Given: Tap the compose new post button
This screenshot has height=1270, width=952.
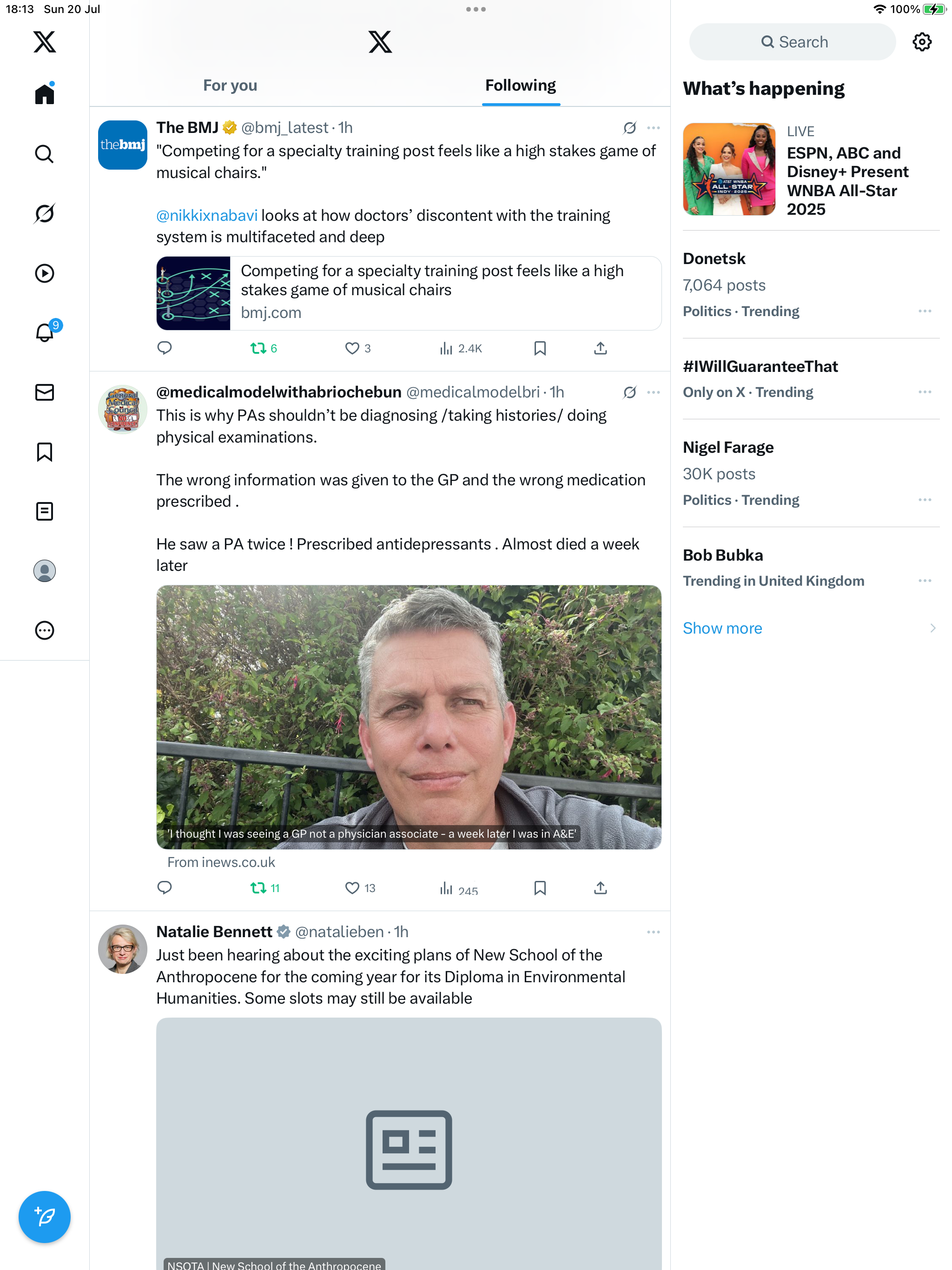Looking at the screenshot, I should point(44,1216).
